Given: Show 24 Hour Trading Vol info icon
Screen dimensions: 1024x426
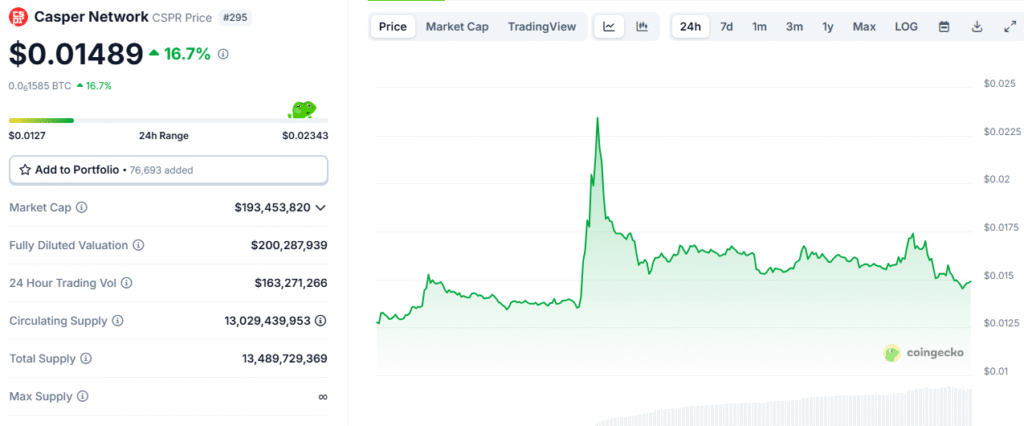Looking at the screenshot, I should coord(127,284).
